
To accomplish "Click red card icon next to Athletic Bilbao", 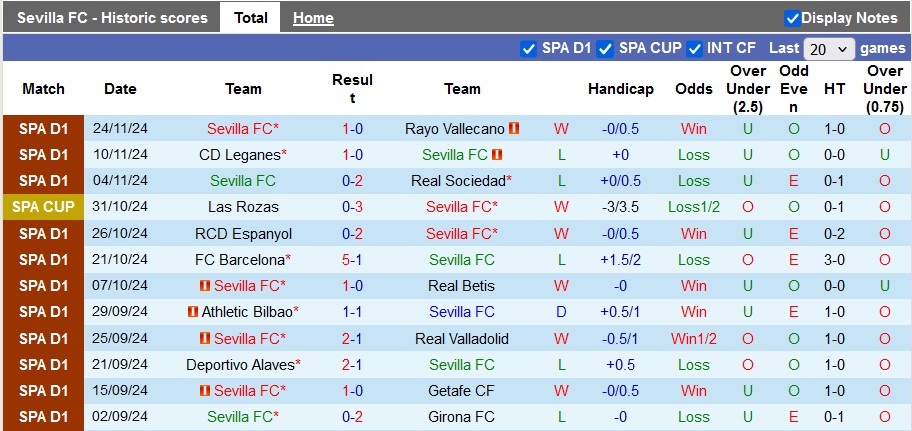I will click(x=193, y=312).
